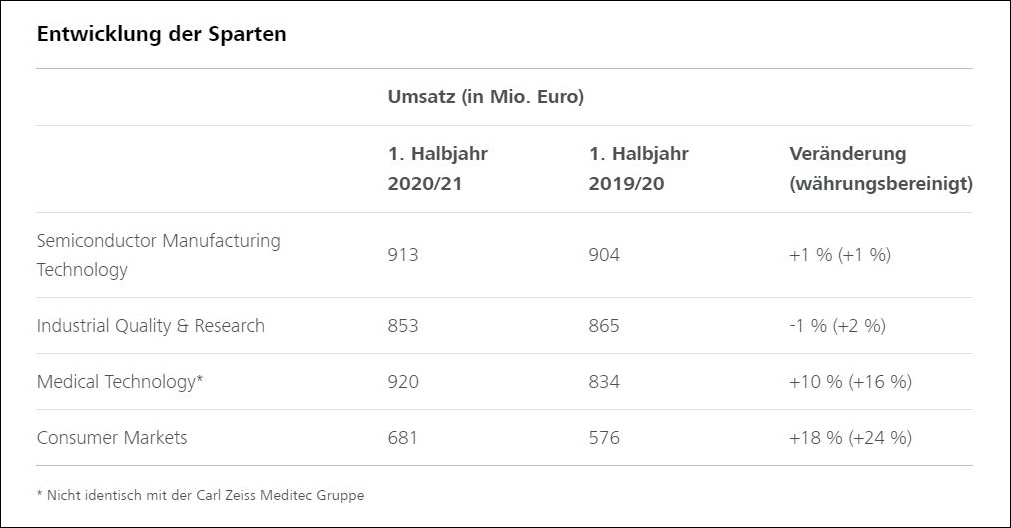The image size is (1011, 528).
Task: Select the 904 revenue cell
Action: pyautogui.click(x=604, y=255)
